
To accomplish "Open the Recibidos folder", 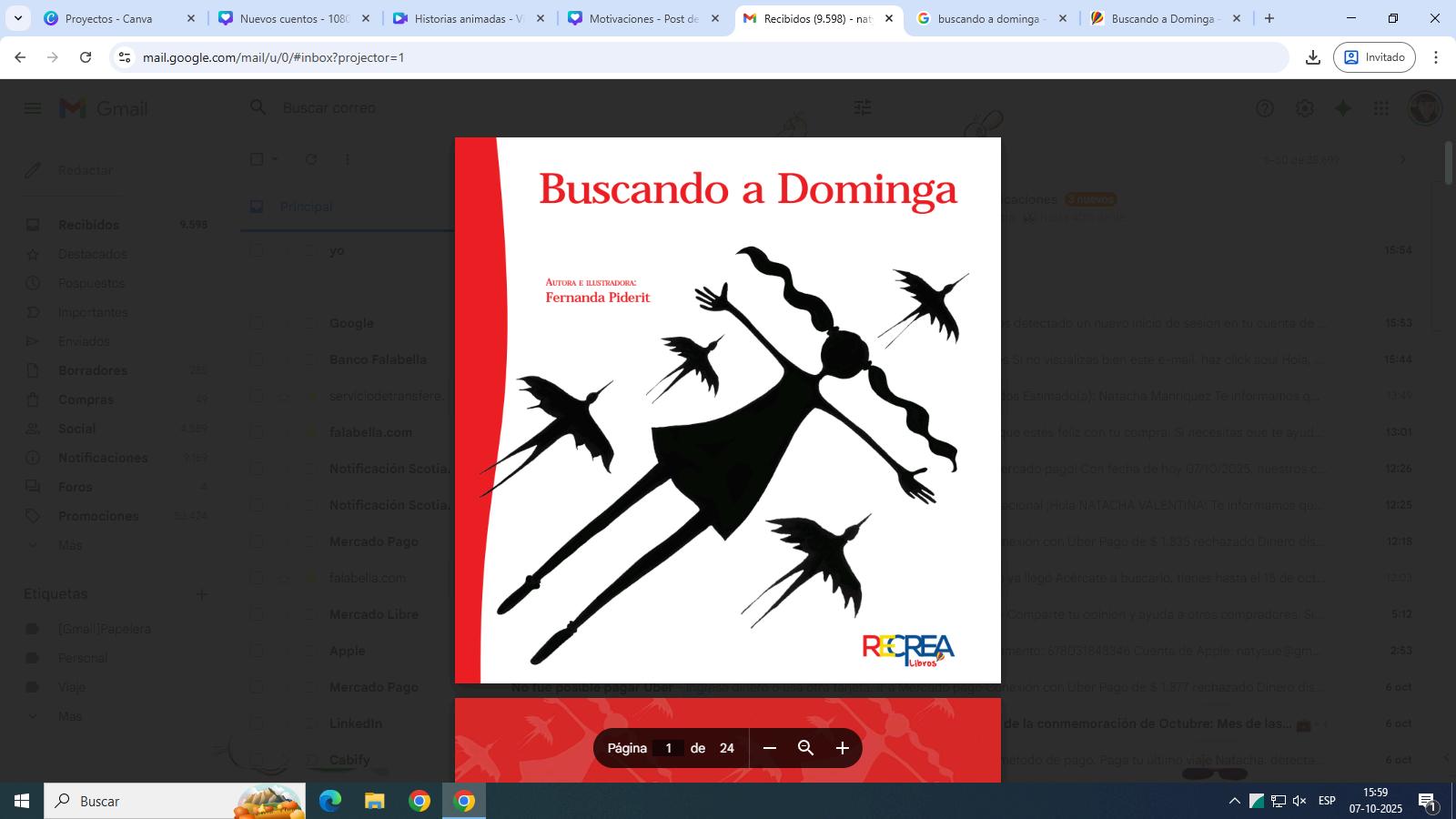I will (88, 225).
